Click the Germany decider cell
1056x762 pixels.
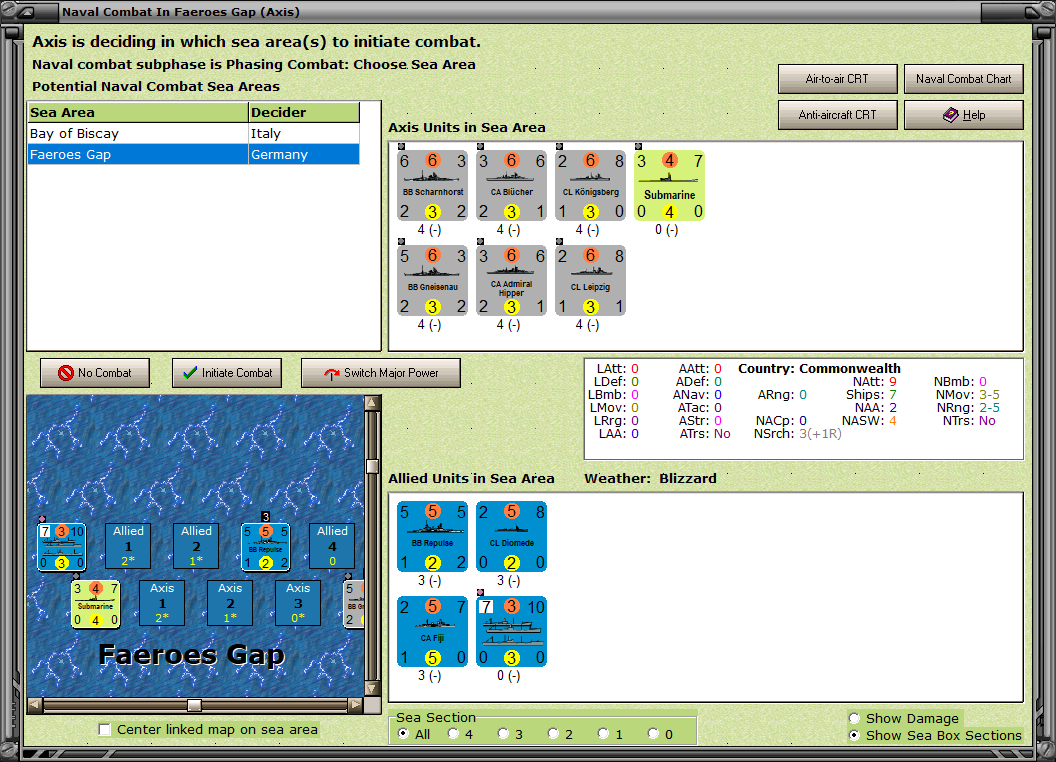point(304,154)
